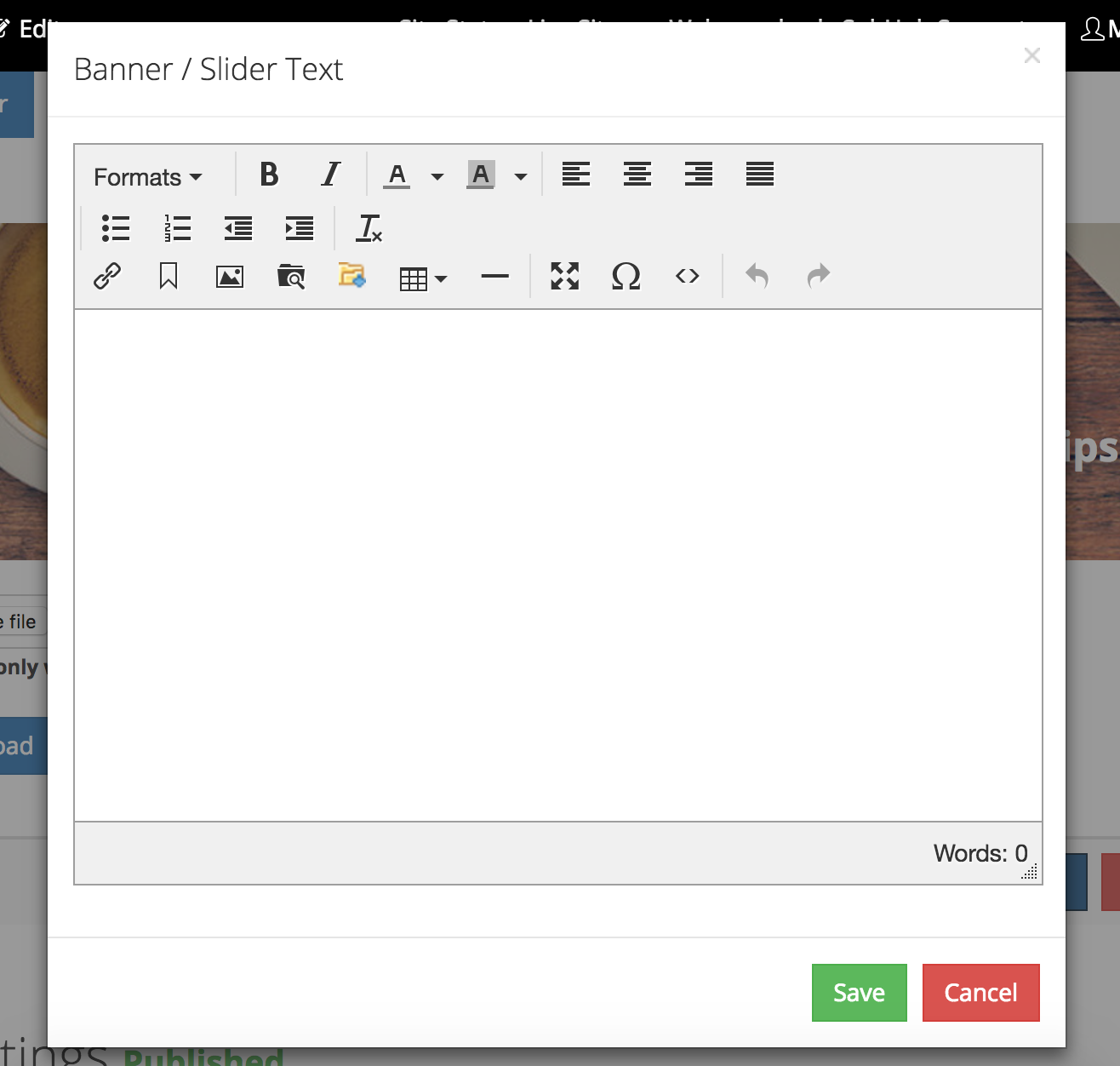Screen dimensions: 1120x1066
Task: Insert an anchor bookmark
Action: pyautogui.click(x=169, y=276)
